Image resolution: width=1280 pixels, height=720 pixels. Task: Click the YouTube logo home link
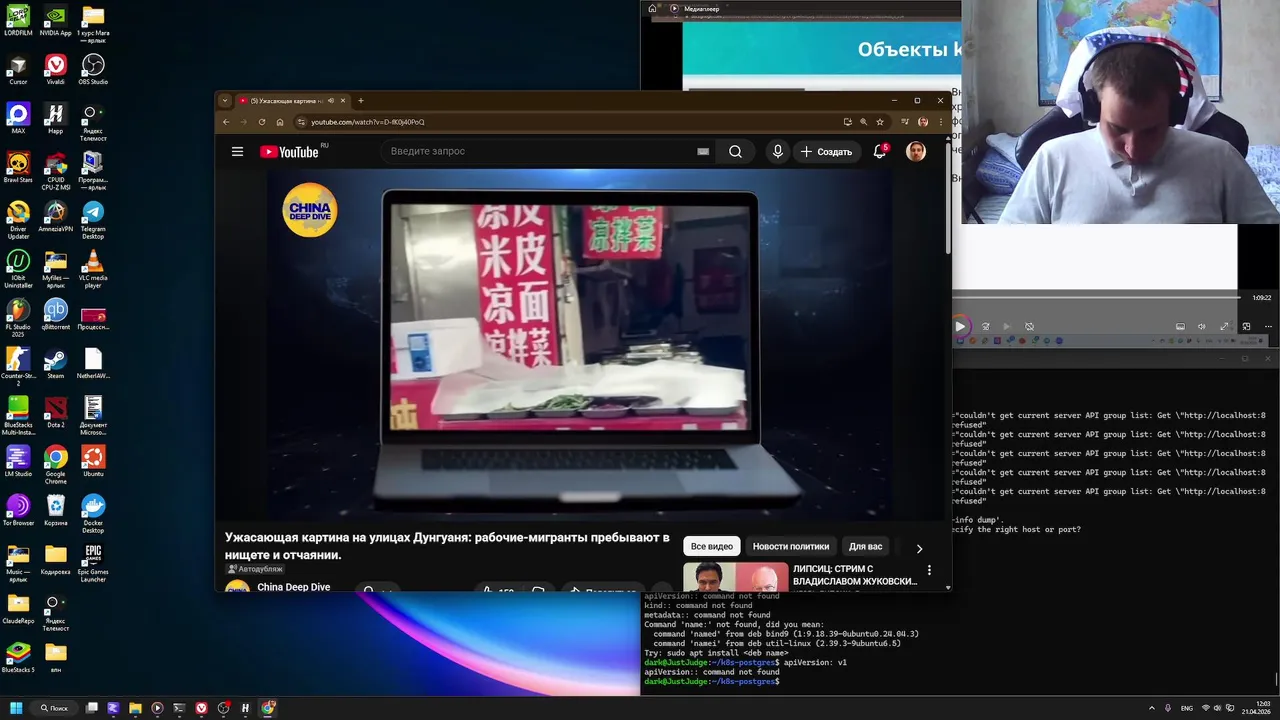pyautogui.click(x=289, y=152)
